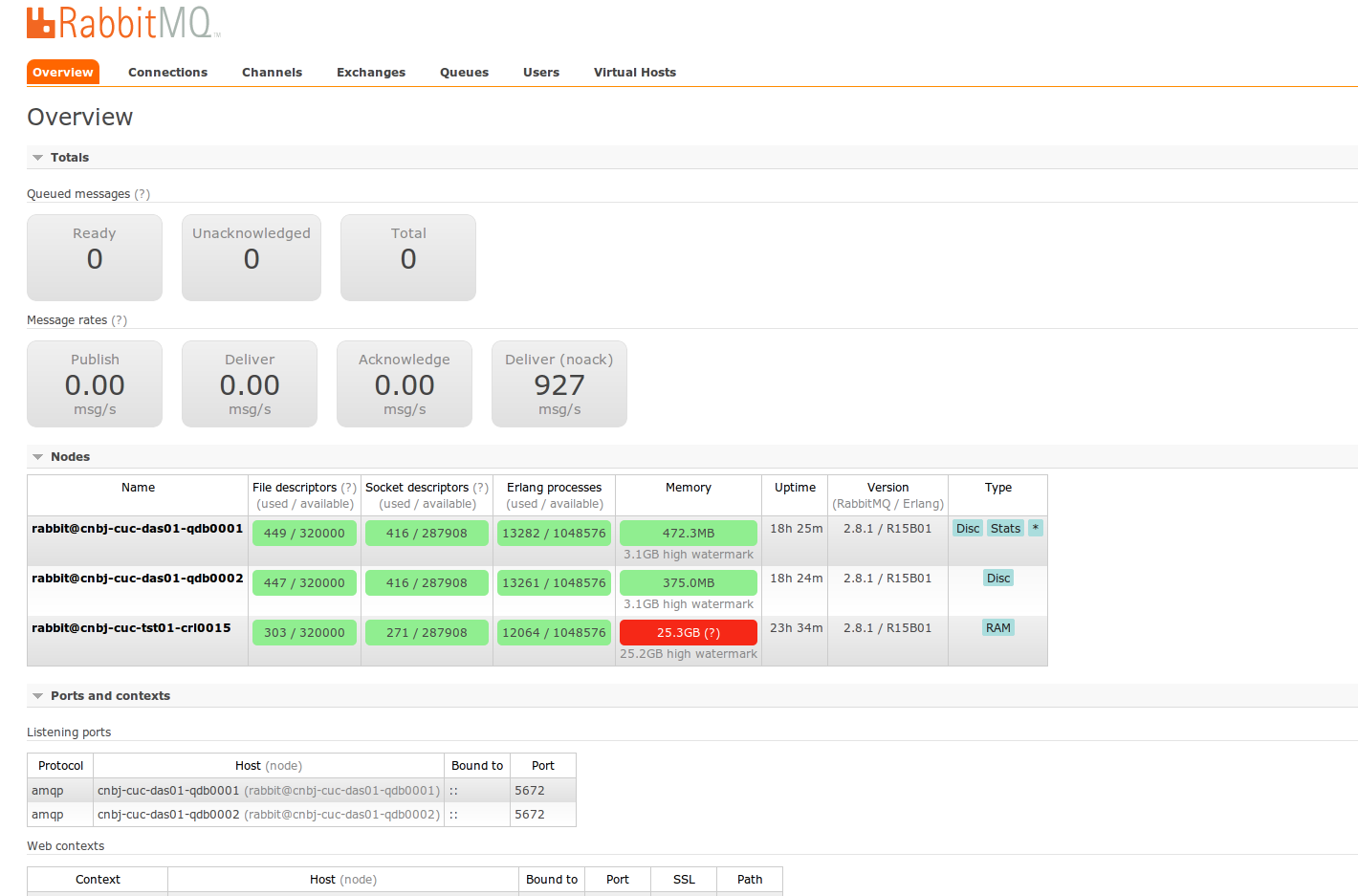Screen dimensions: 1358x896
Task: Open the Exchanges tab
Action: point(371,72)
